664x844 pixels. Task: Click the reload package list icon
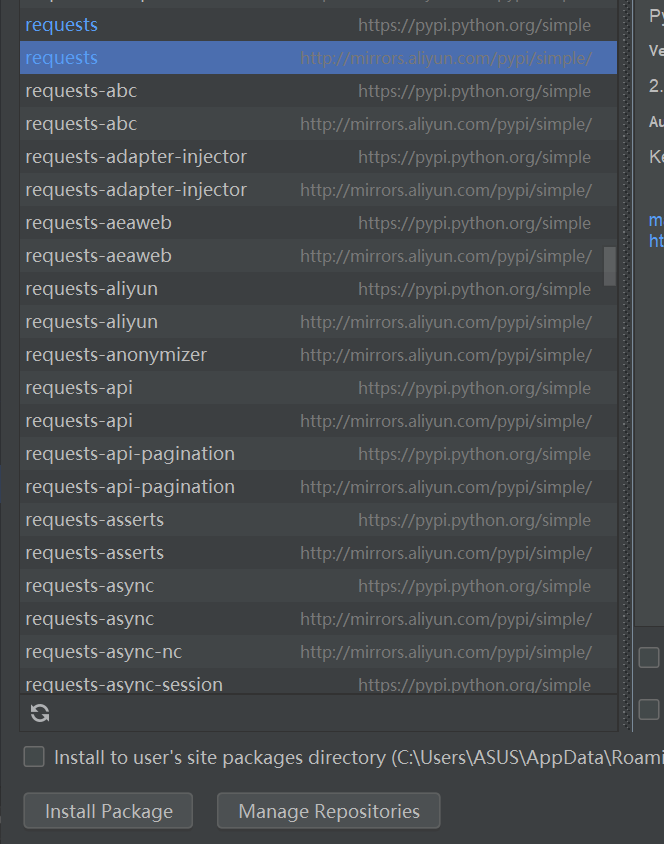tap(40, 713)
